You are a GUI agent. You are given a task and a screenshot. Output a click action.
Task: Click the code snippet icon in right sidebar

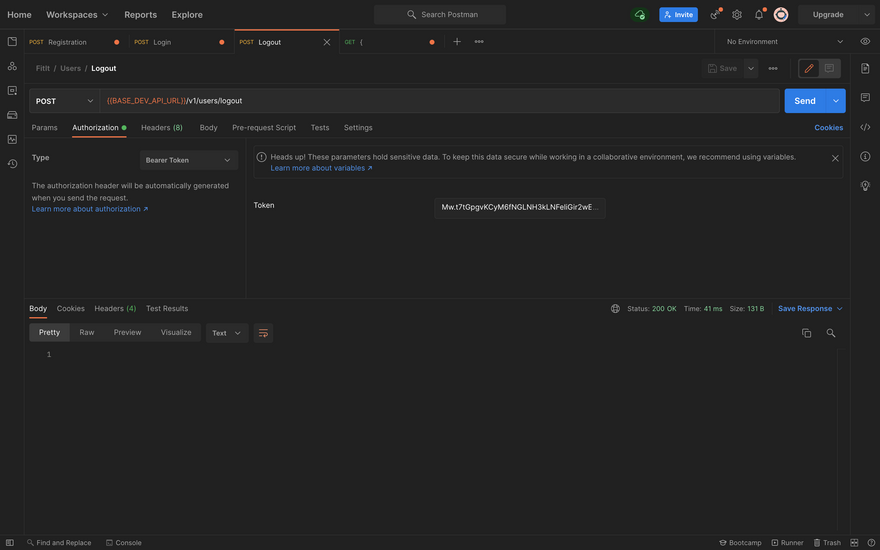tap(865, 127)
